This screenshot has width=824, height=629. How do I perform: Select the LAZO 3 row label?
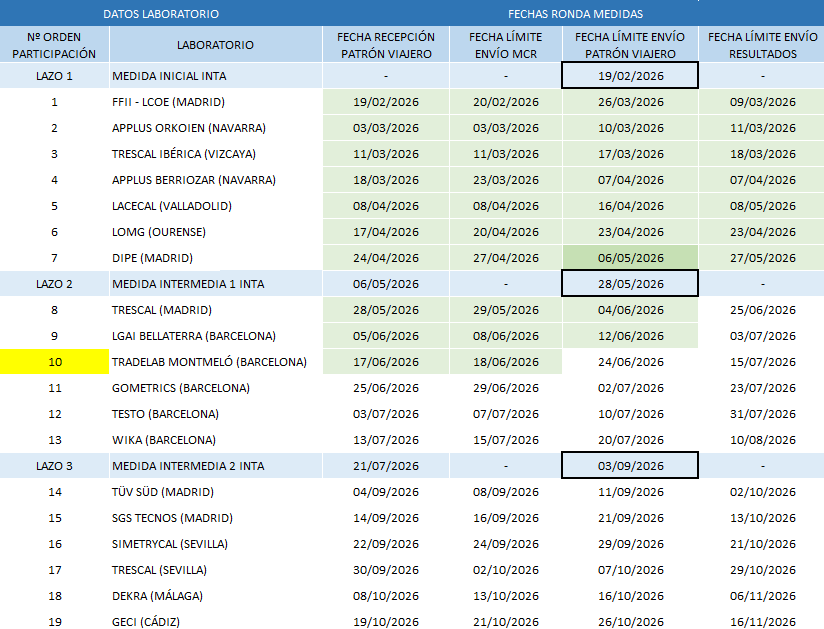pyautogui.click(x=54, y=466)
